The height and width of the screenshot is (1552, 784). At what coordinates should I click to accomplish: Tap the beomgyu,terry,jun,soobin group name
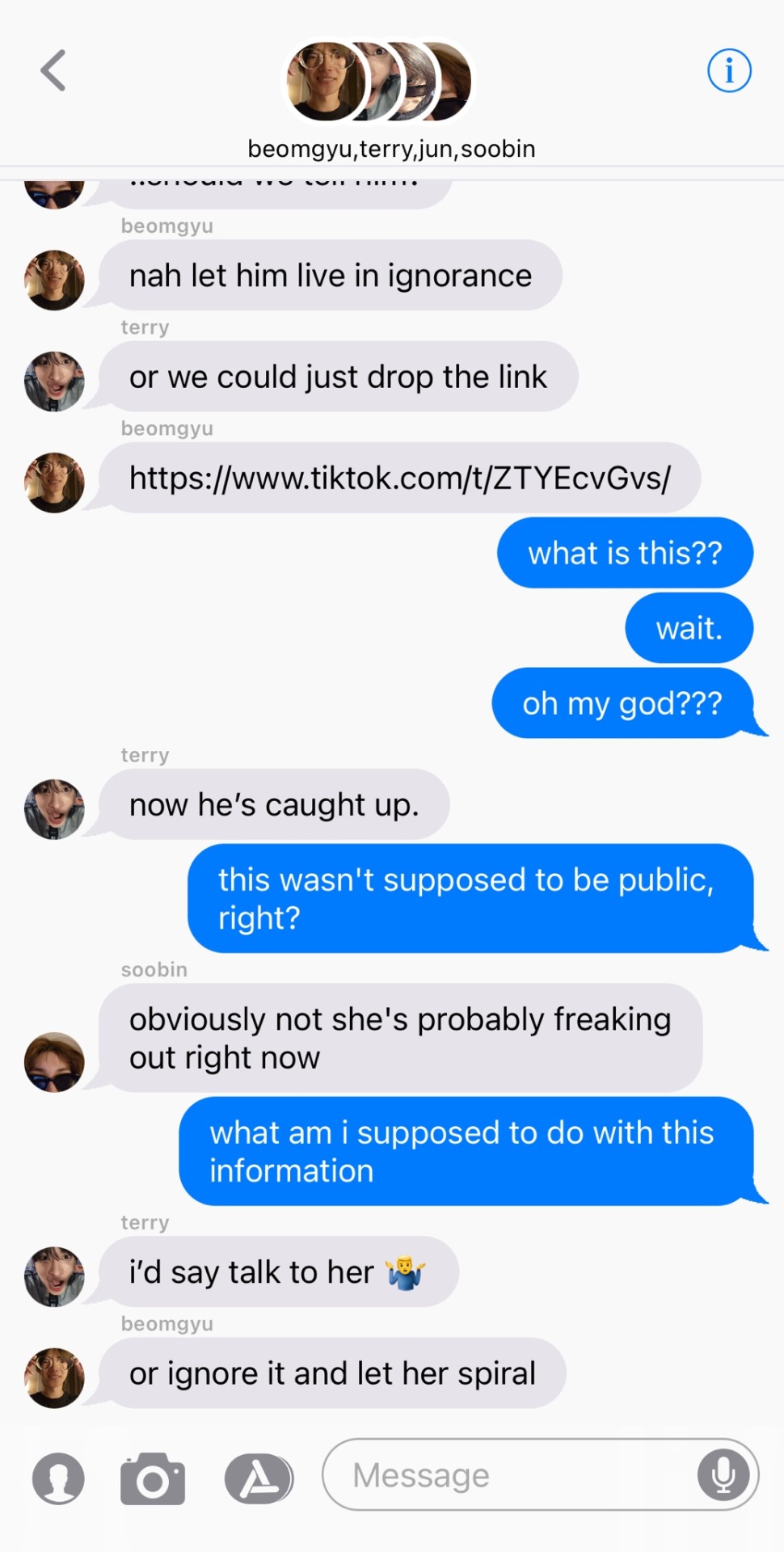[391, 149]
